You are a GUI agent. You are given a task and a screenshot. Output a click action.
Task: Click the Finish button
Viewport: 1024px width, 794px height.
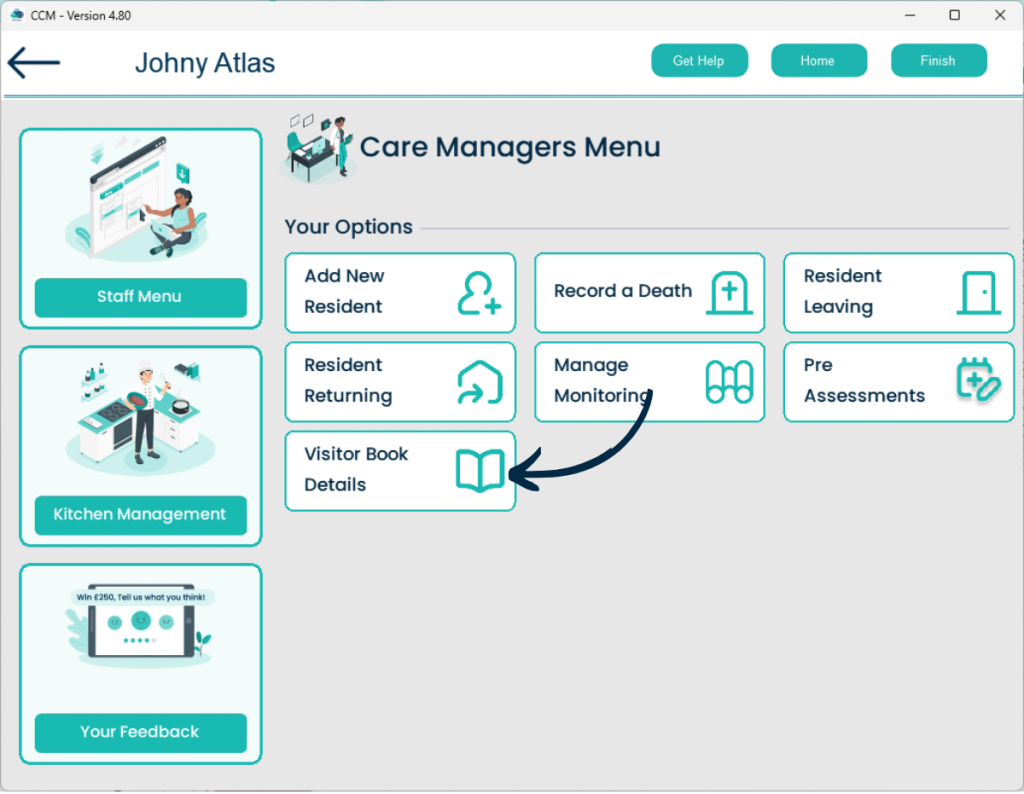pyautogui.click(x=938, y=61)
